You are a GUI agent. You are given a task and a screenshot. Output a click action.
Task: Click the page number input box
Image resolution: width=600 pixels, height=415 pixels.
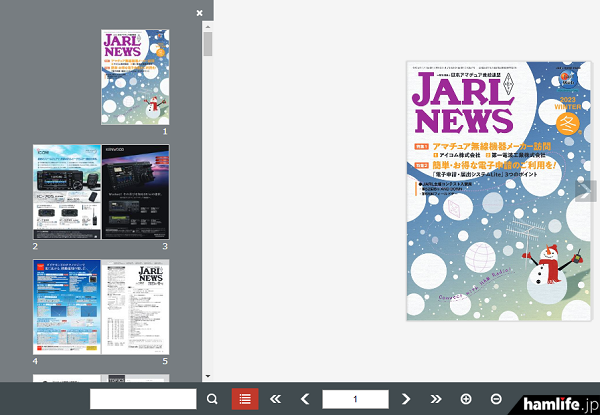(x=355, y=399)
